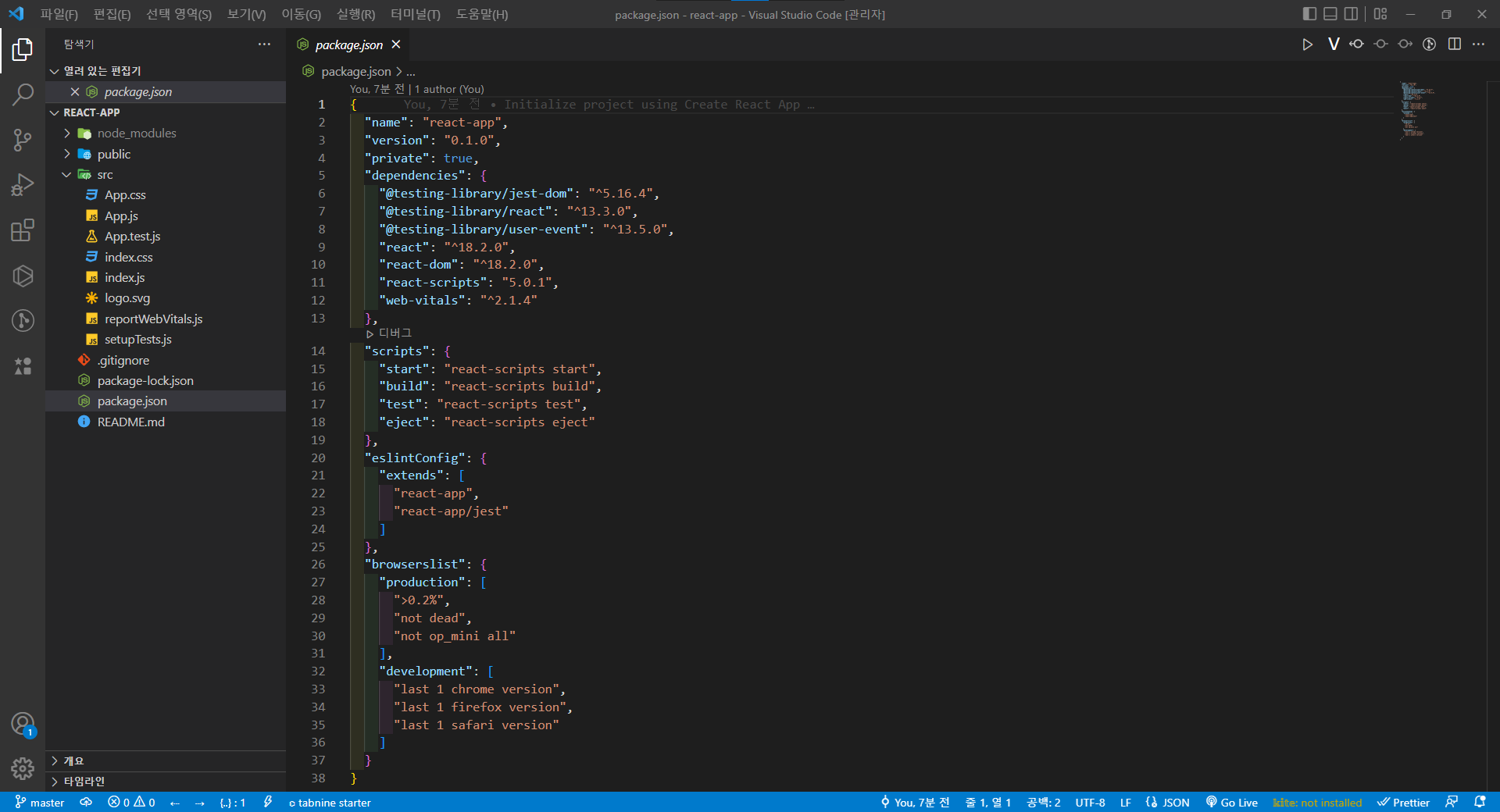Click the Run play button in editor toolbar
Image resolution: width=1500 pixels, height=812 pixels.
1307,45
